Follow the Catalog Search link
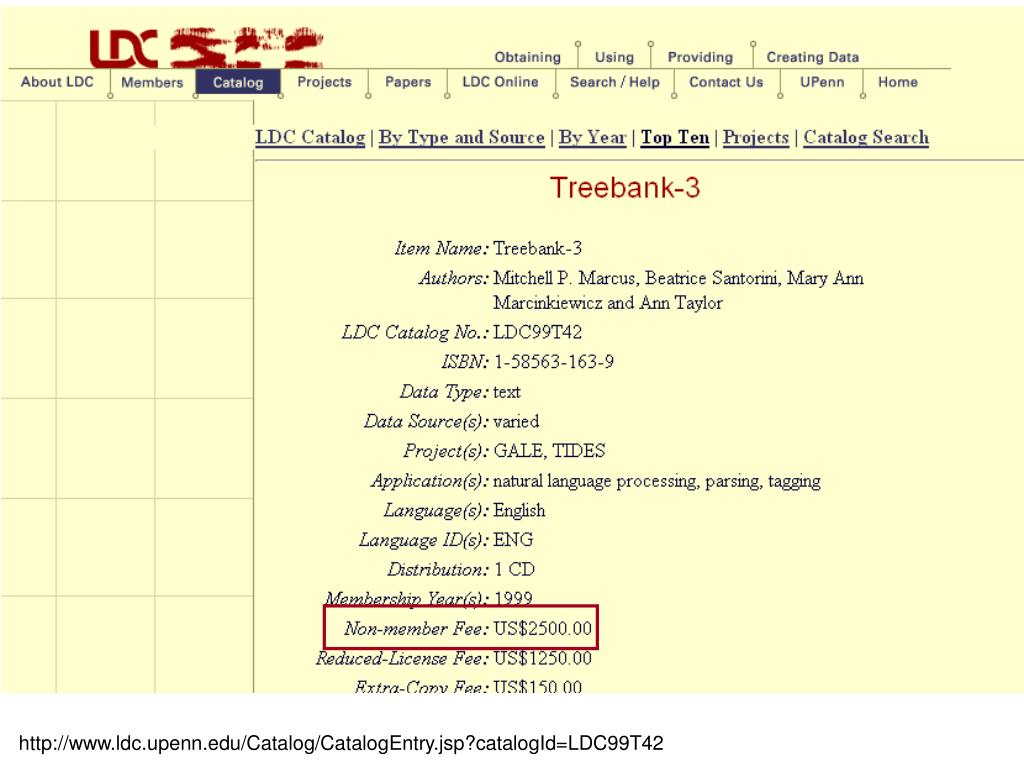Image resolution: width=1024 pixels, height=768 pixels. click(x=866, y=138)
